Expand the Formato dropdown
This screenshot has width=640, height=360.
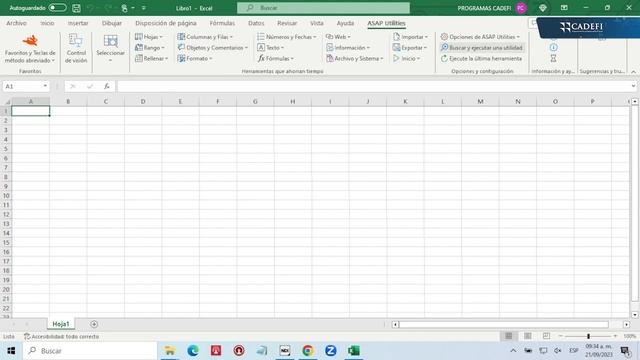[195, 59]
